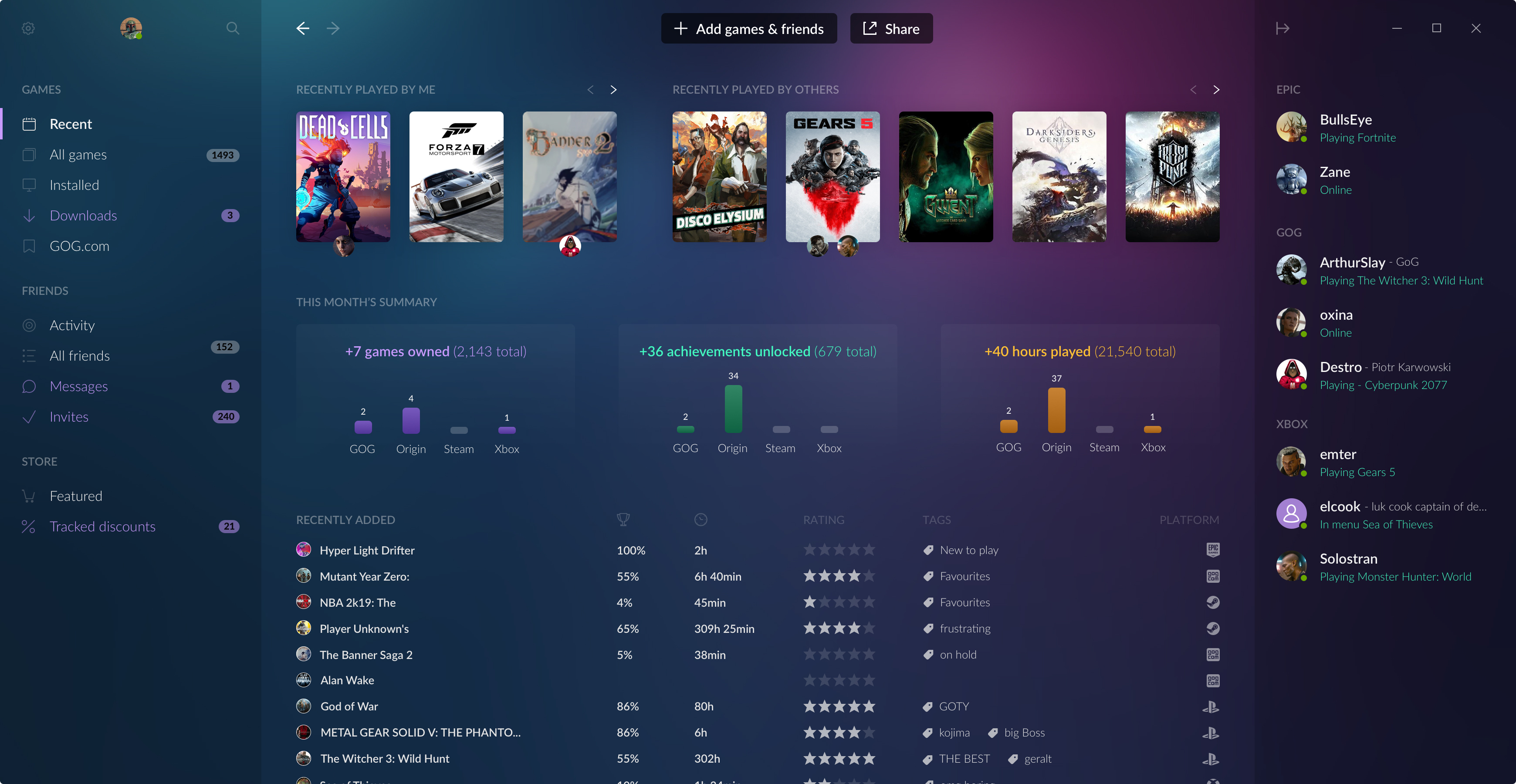Navigate to Featured store section
1516x784 pixels.
pos(76,495)
